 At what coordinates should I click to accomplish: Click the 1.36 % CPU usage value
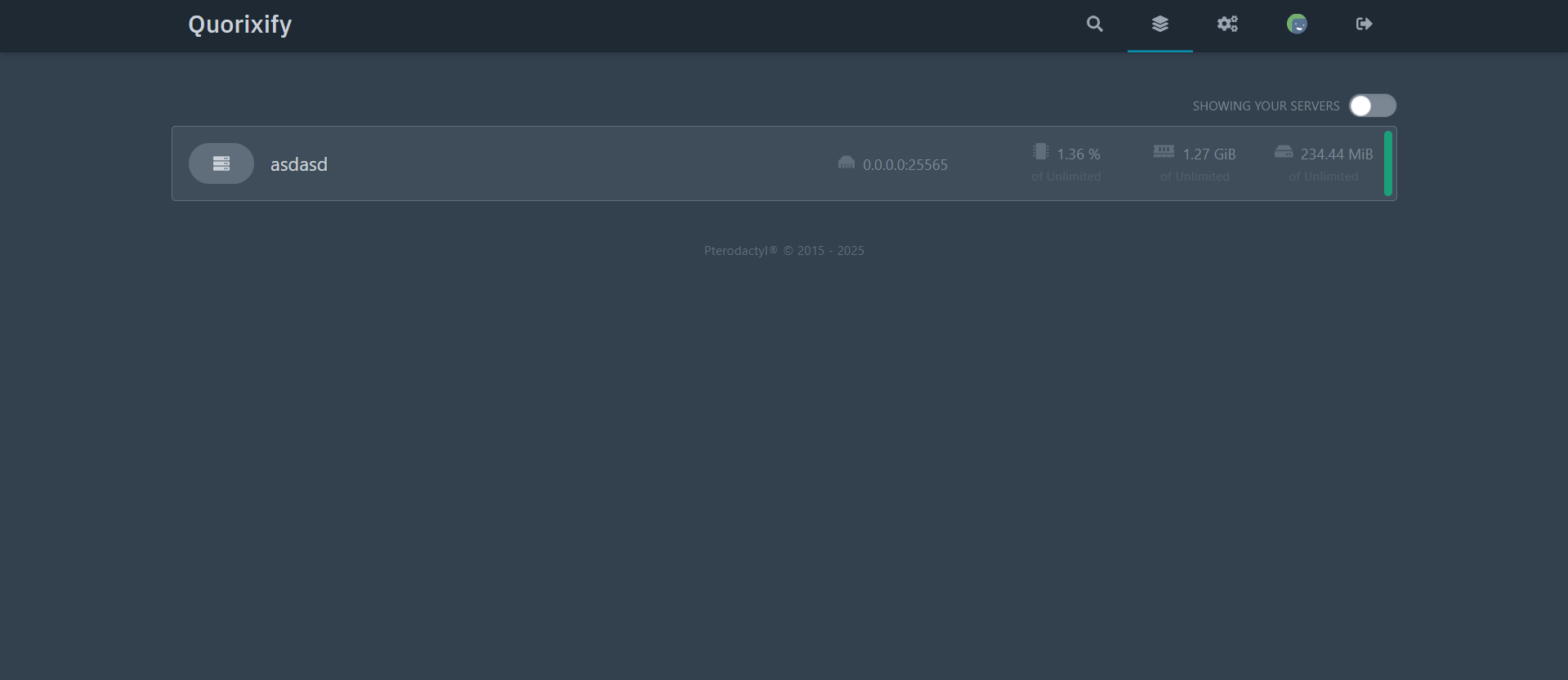[x=1079, y=154]
